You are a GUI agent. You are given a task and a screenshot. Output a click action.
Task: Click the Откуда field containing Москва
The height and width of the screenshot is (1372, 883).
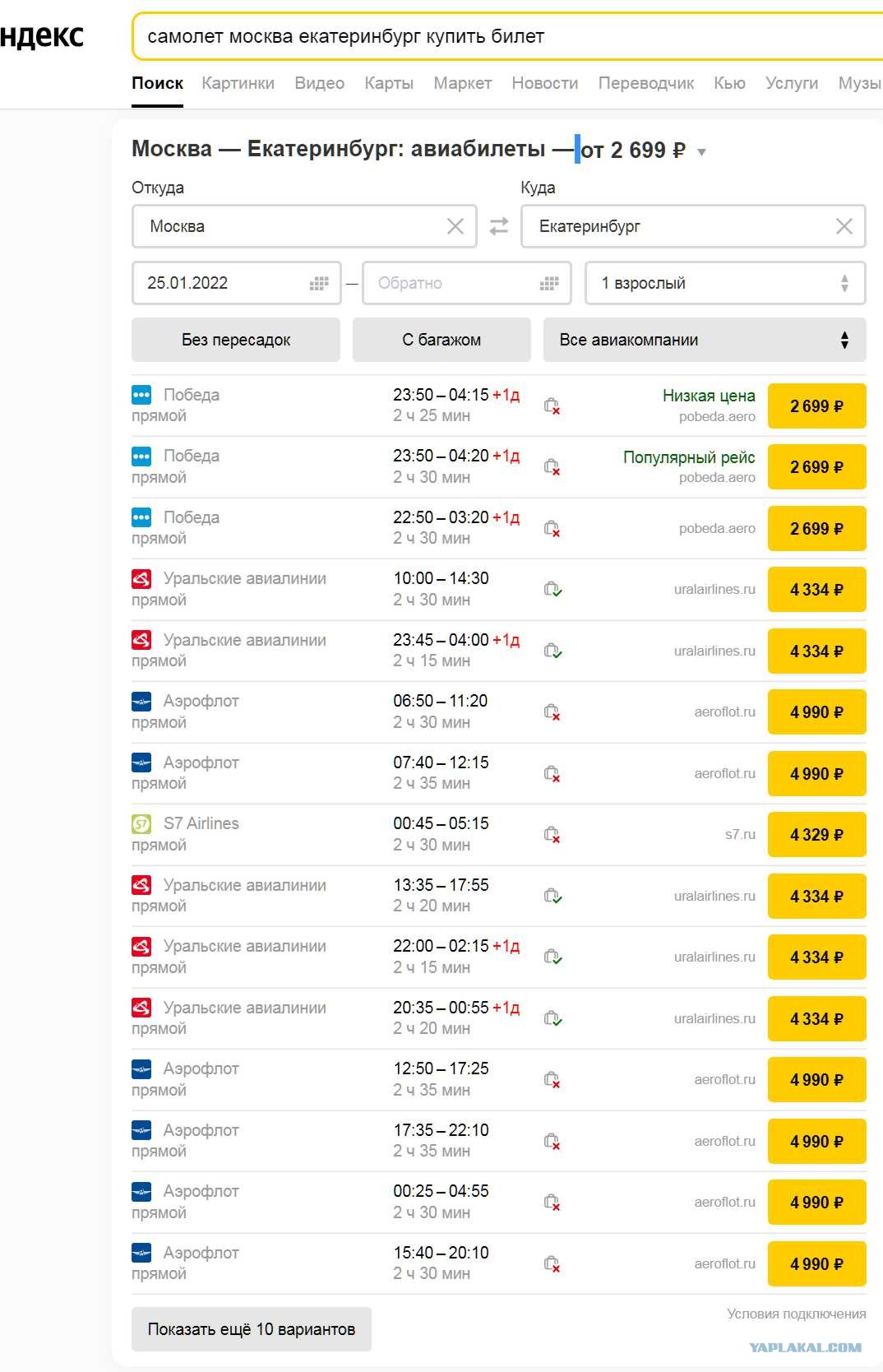(304, 226)
